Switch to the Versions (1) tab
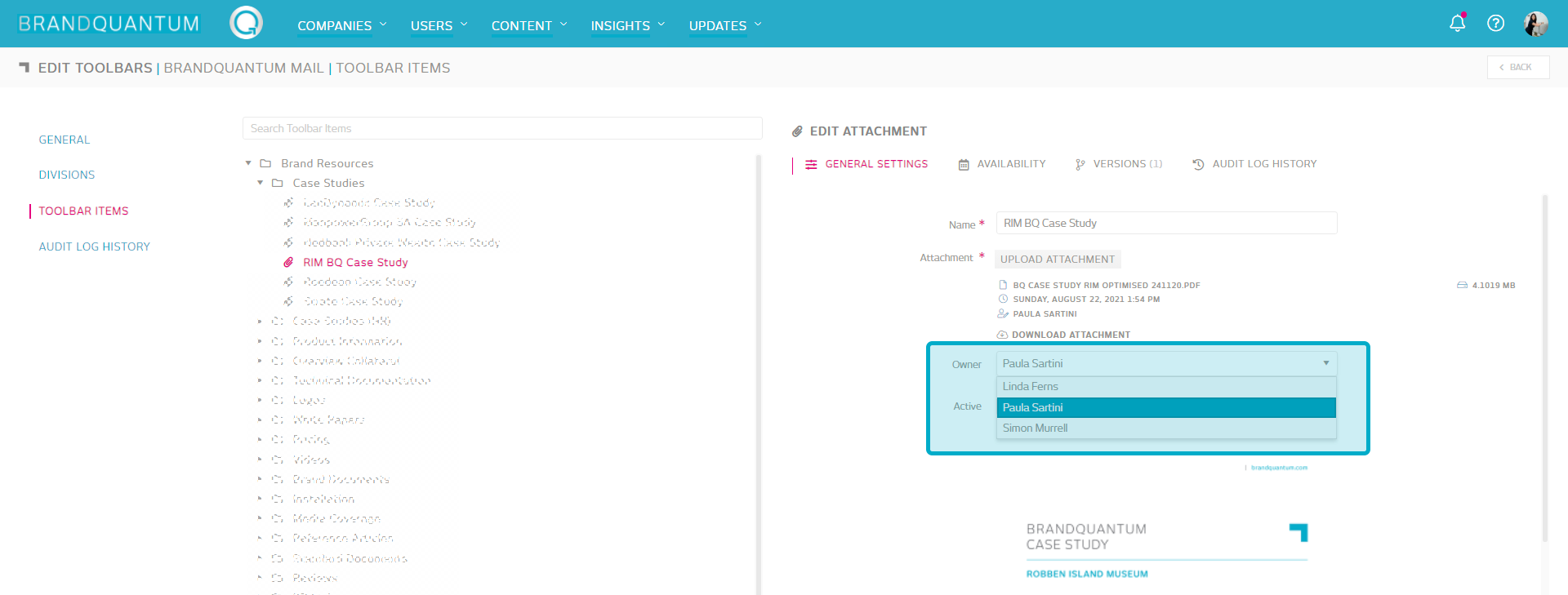This screenshot has height=595, width=1568. 1119,164
